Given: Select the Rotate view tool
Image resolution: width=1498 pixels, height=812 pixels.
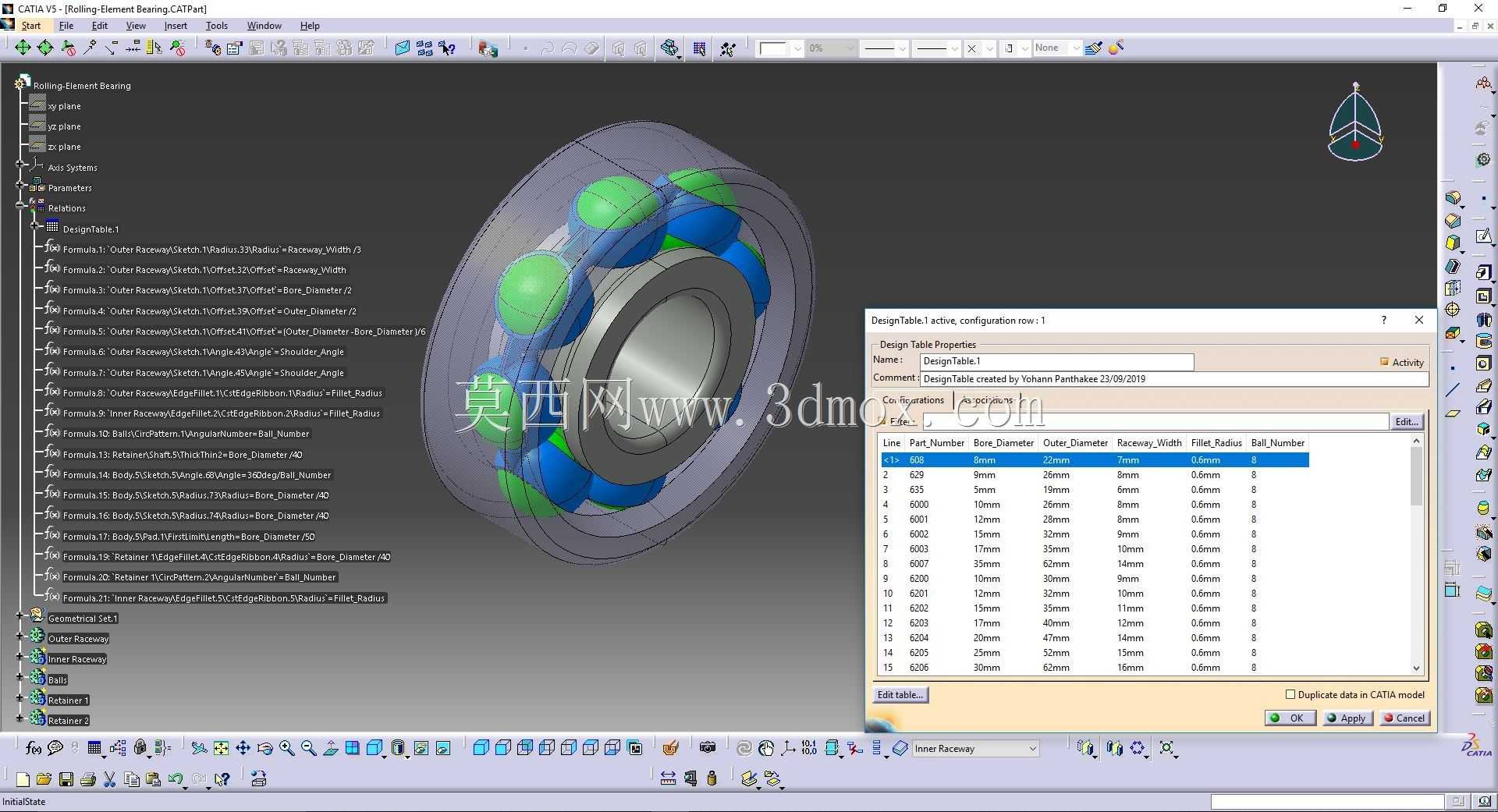Looking at the screenshot, I should tap(264, 748).
